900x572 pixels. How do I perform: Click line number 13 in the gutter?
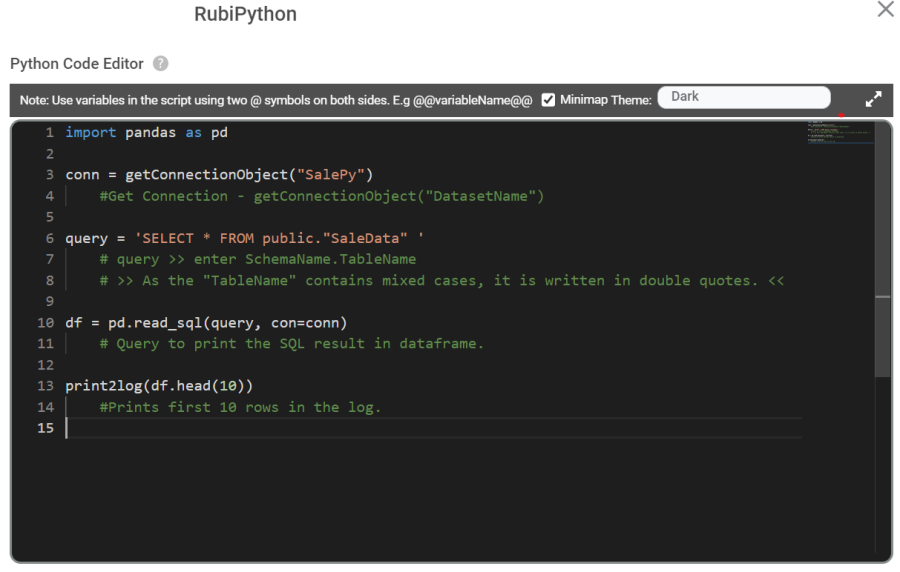[x=46, y=386]
